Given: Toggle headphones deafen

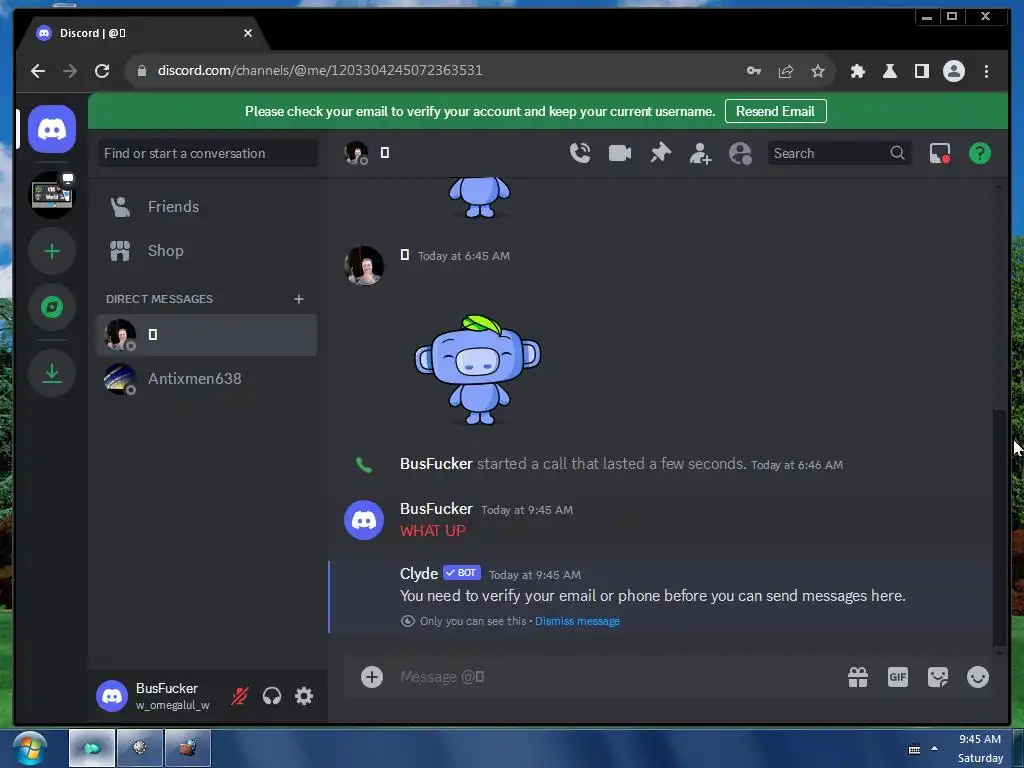Looking at the screenshot, I should point(272,696).
